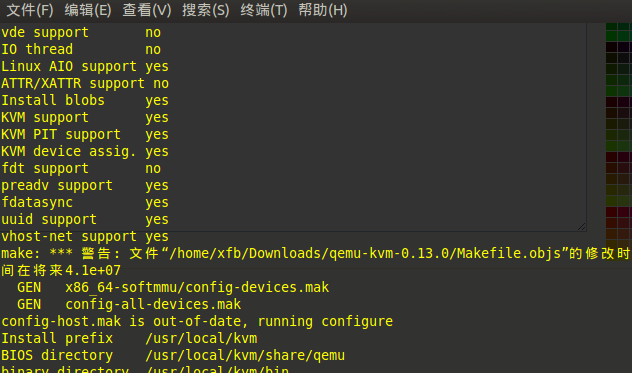Click the 'IO thread' output line
Screen dimensions: 632x373
click(81, 49)
